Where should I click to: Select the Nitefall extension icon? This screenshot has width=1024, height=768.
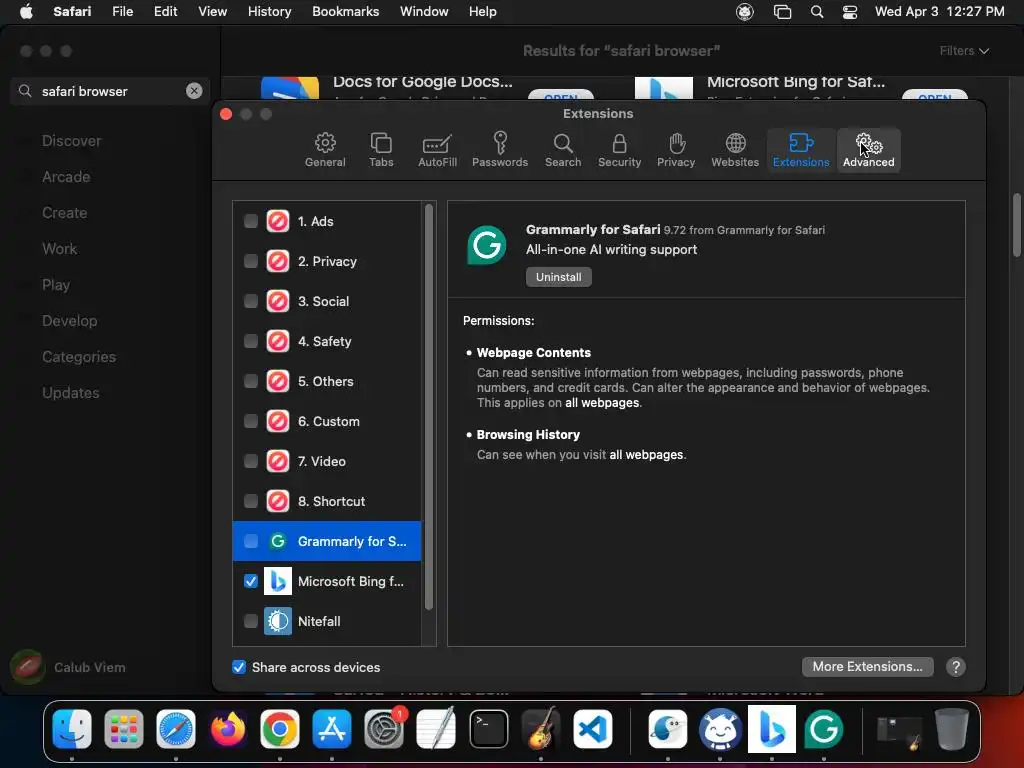coord(278,621)
